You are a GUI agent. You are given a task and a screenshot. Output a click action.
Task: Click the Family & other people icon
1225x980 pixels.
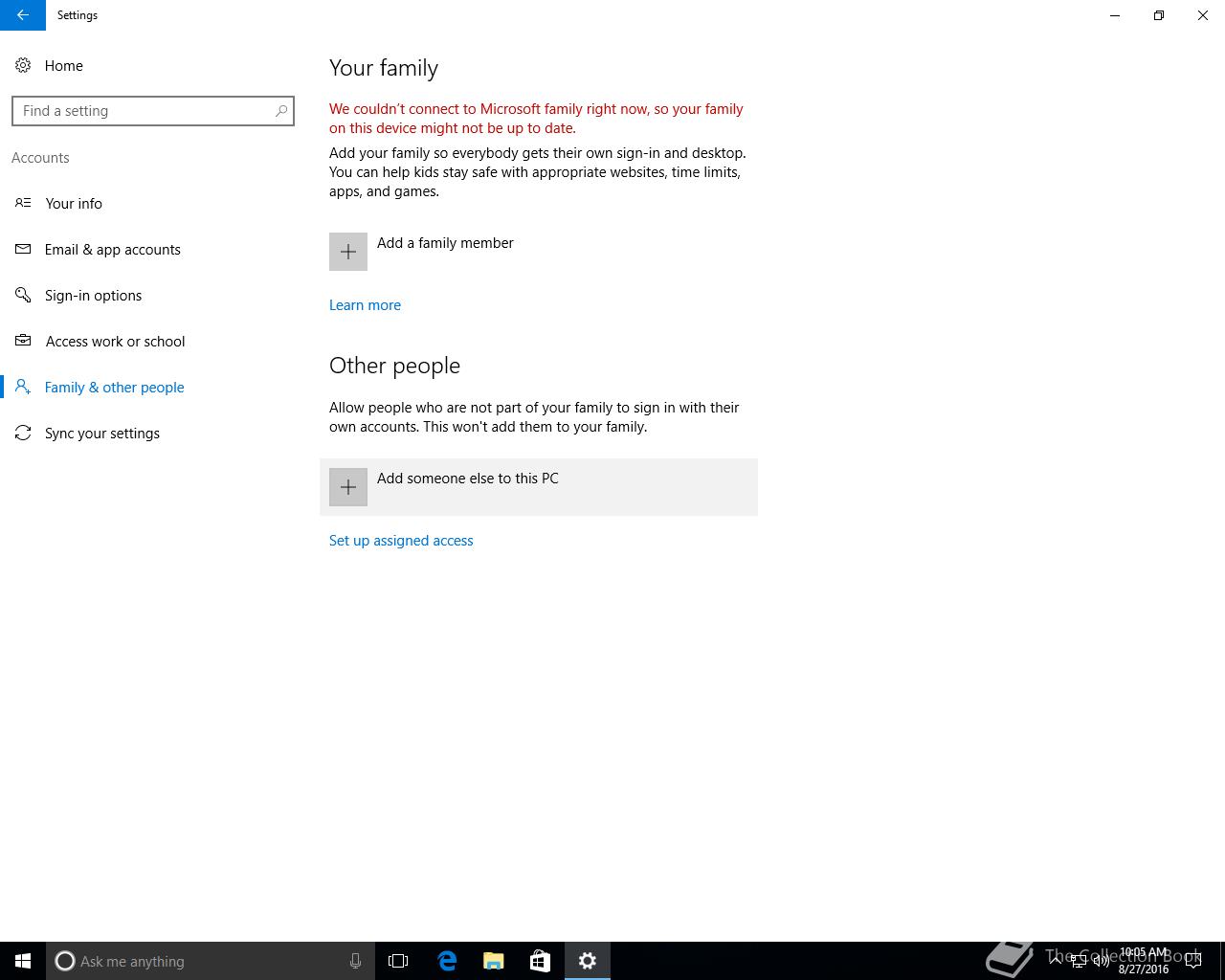[23, 387]
